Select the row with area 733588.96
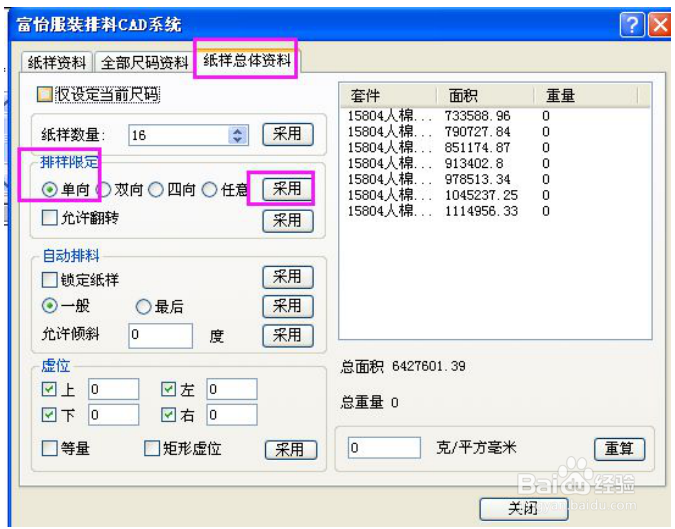Screen dimensions: 675x529 click(495, 116)
